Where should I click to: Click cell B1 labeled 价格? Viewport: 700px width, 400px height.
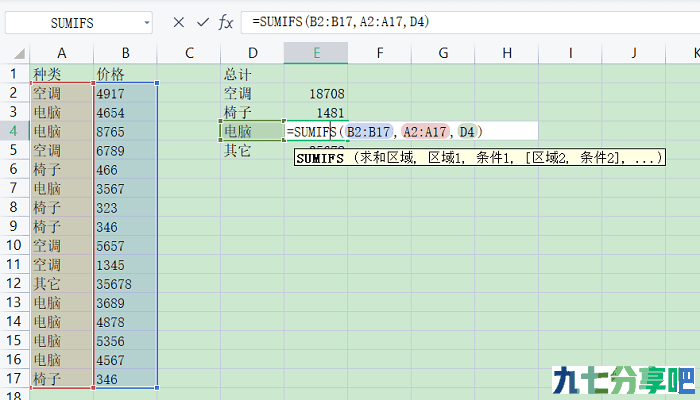(x=125, y=74)
